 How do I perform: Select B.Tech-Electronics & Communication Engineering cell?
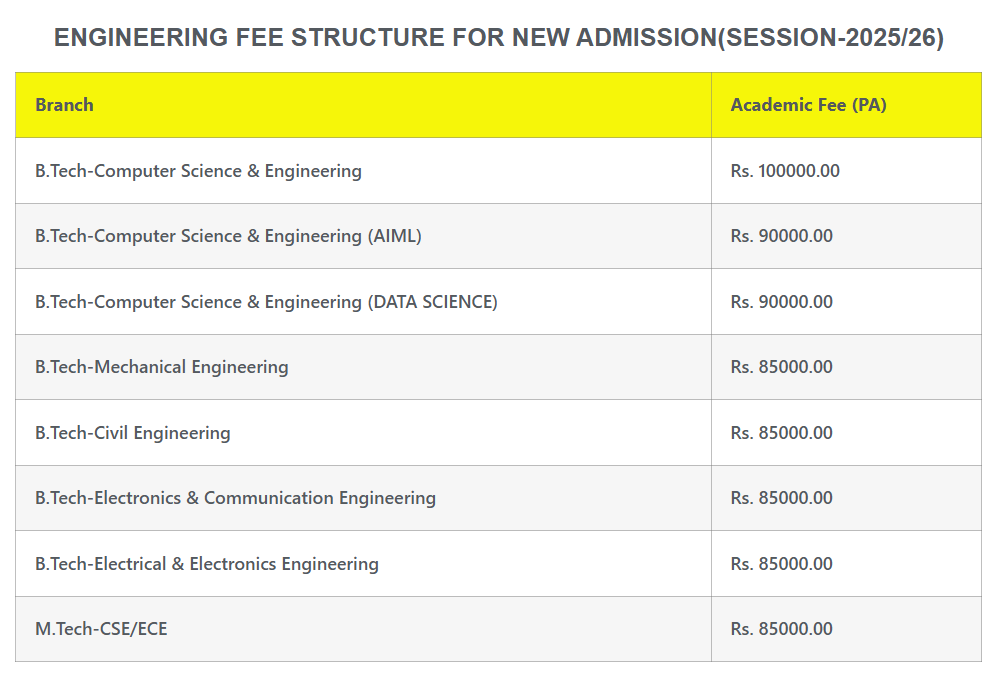click(235, 498)
